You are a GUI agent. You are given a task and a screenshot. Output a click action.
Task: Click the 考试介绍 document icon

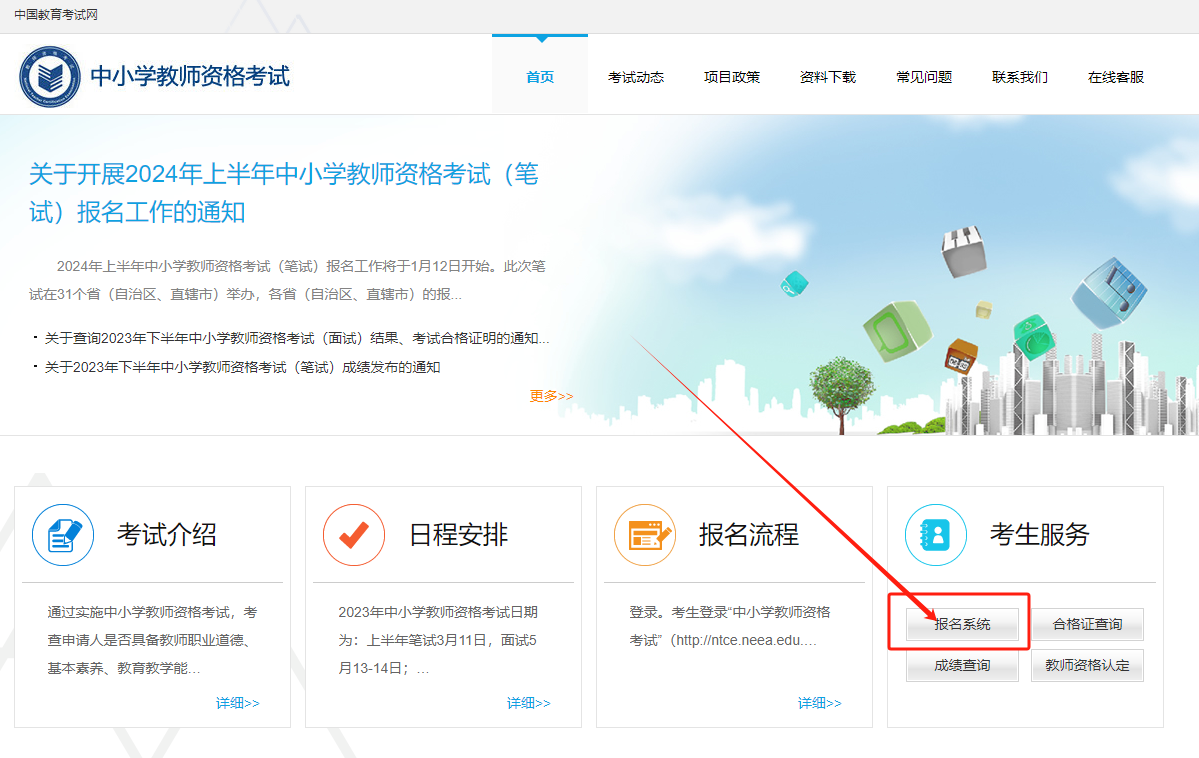[63, 535]
